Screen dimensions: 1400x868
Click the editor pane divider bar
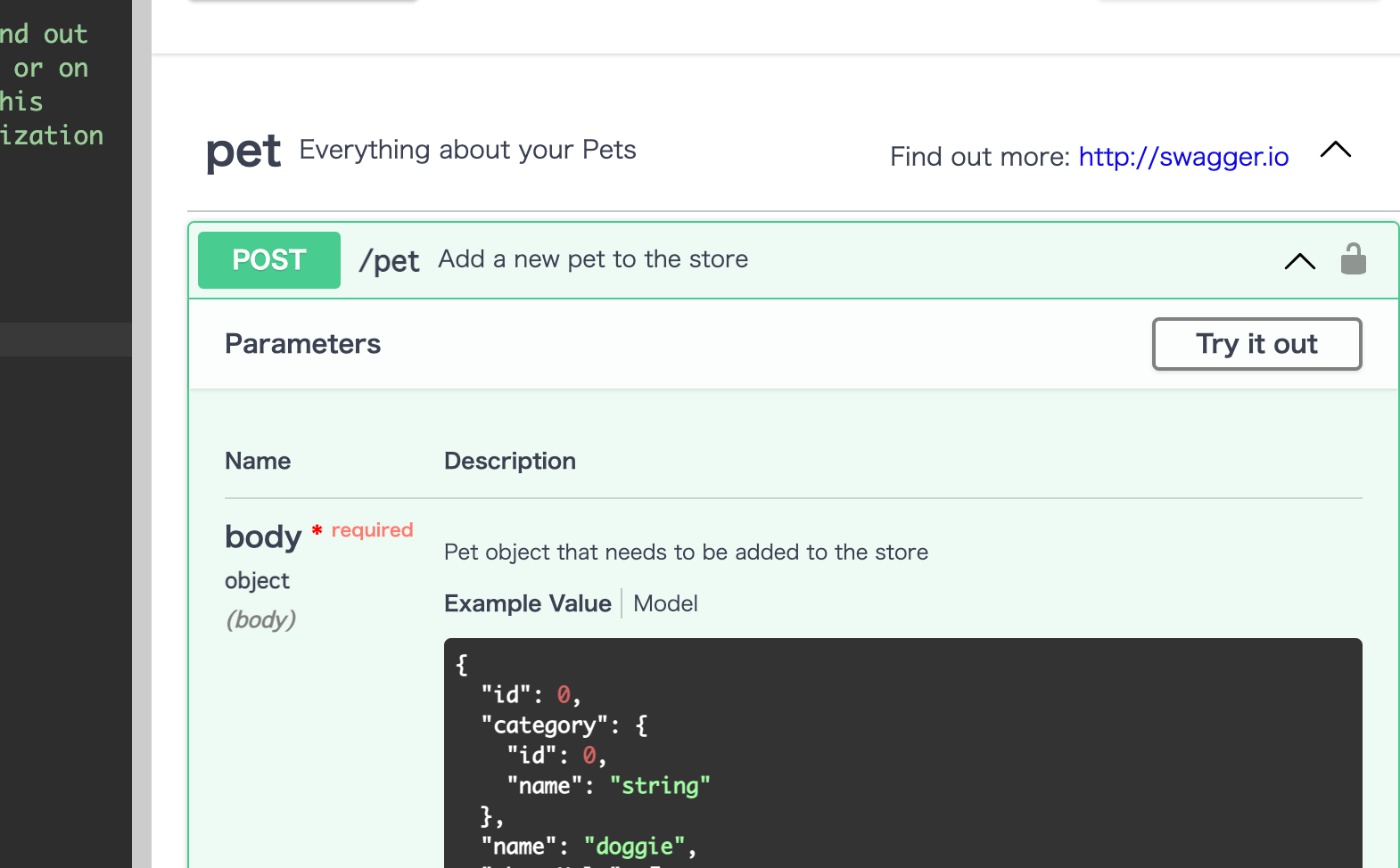142,434
